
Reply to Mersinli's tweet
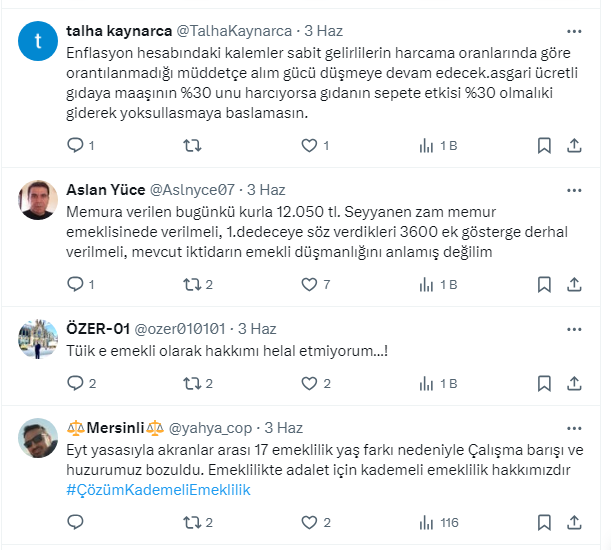tap(76, 522)
